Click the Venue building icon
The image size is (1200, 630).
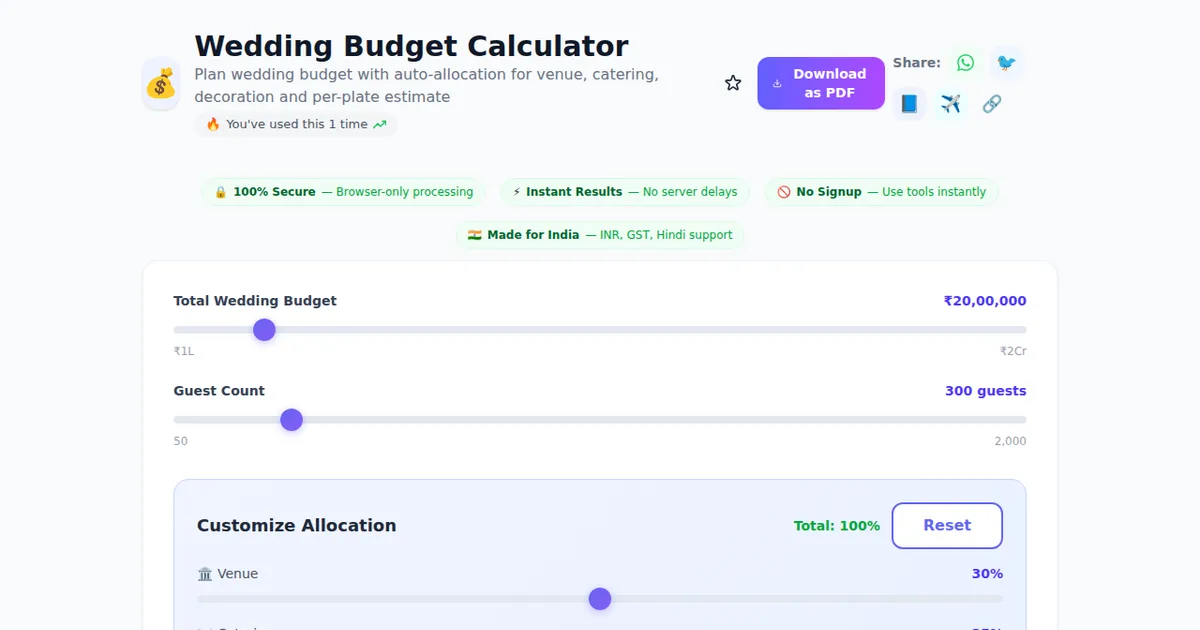[205, 574]
